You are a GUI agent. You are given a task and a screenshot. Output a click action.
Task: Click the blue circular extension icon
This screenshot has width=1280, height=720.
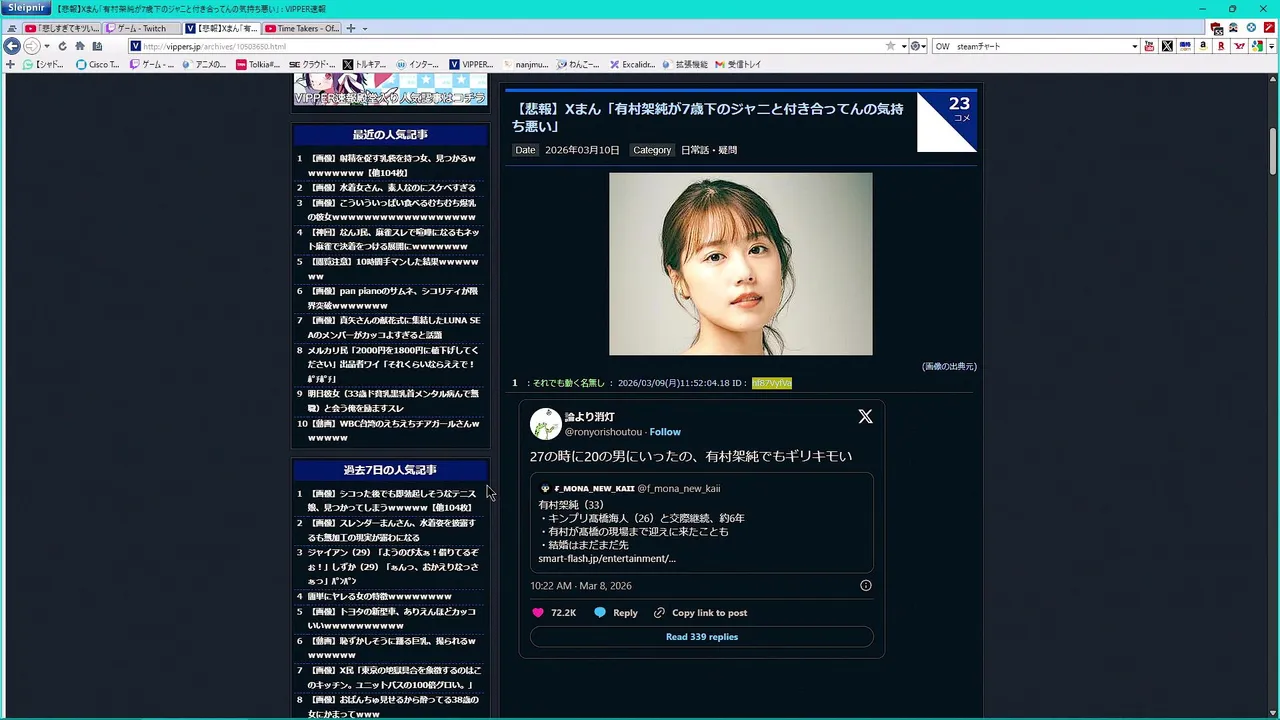coord(1251,28)
